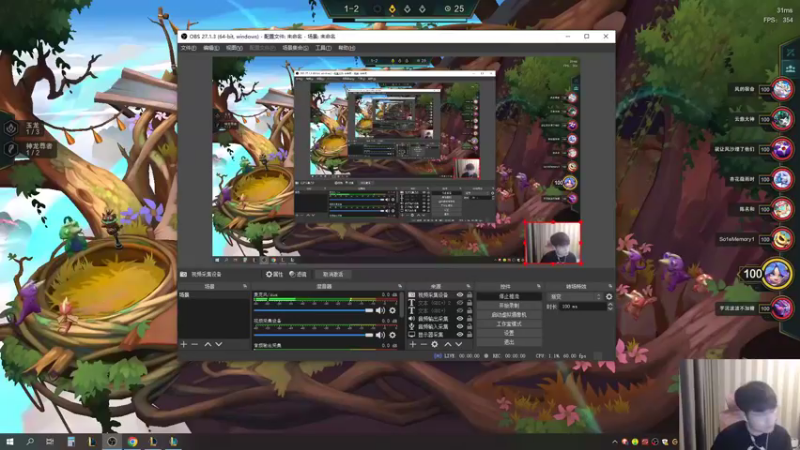The image size is (800, 450).
Task: Open Chrome from the taskbar
Action: 132,441
